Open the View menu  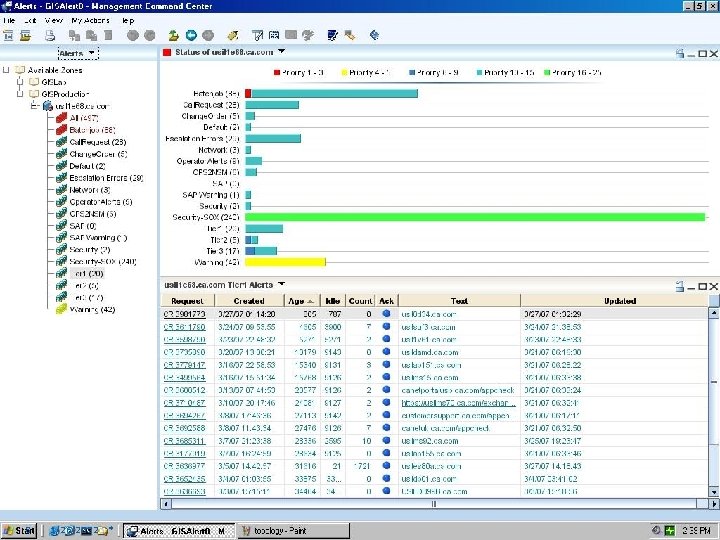(54, 21)
